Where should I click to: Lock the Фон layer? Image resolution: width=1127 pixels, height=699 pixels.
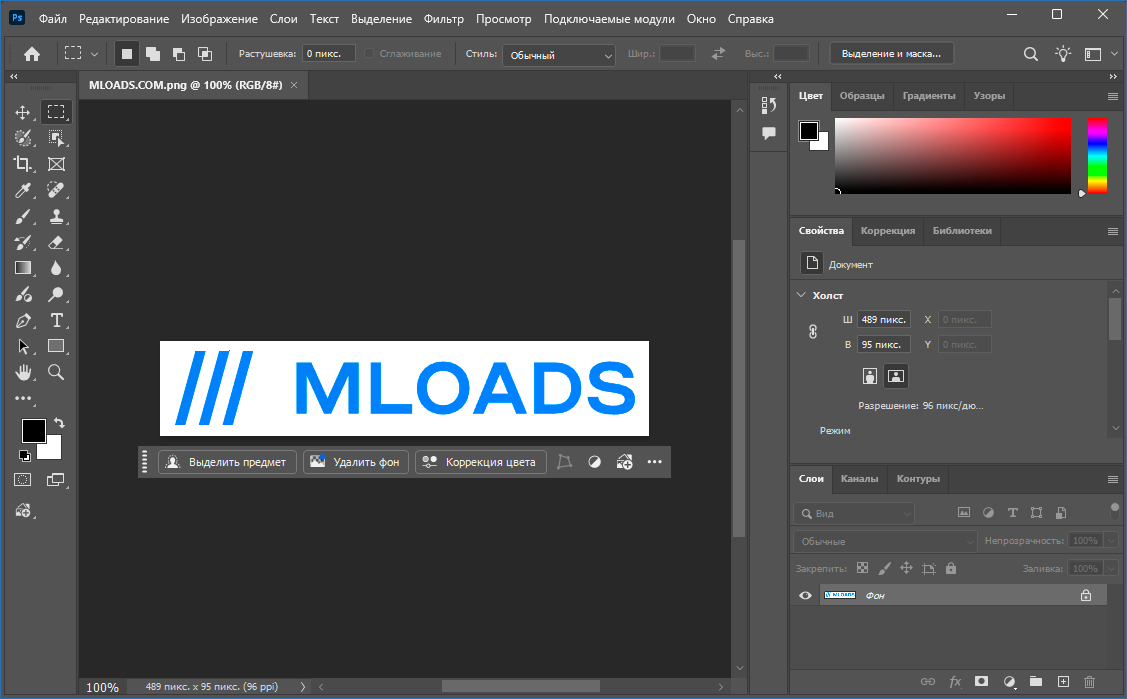[950, 567]
